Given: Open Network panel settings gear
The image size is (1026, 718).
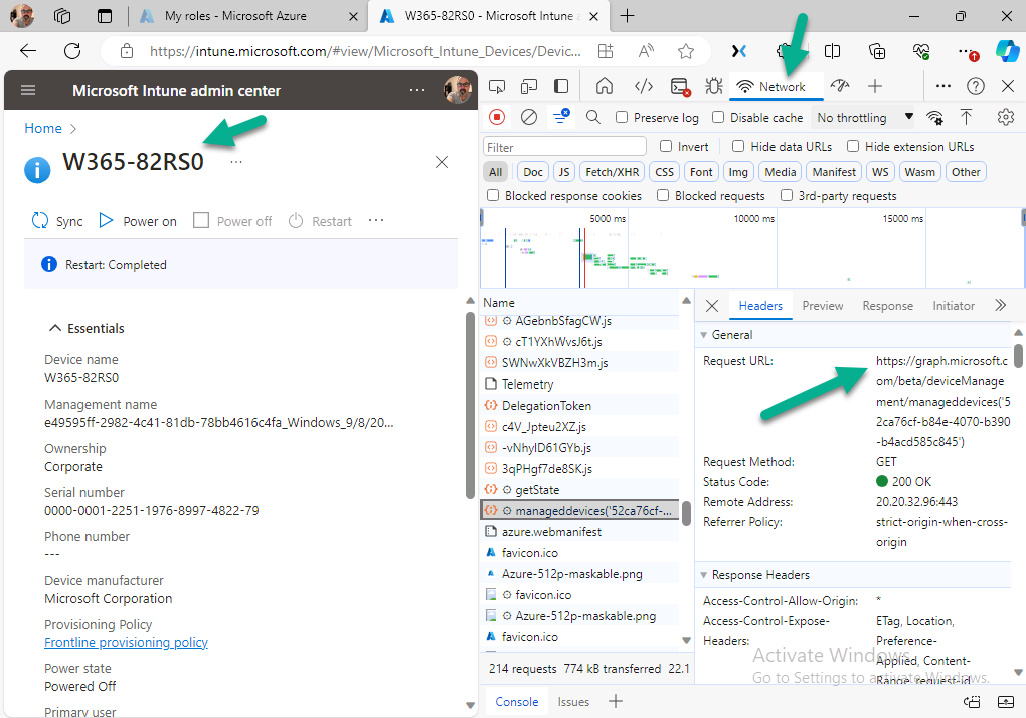Looking at the screenshot, I should 1006,117.
